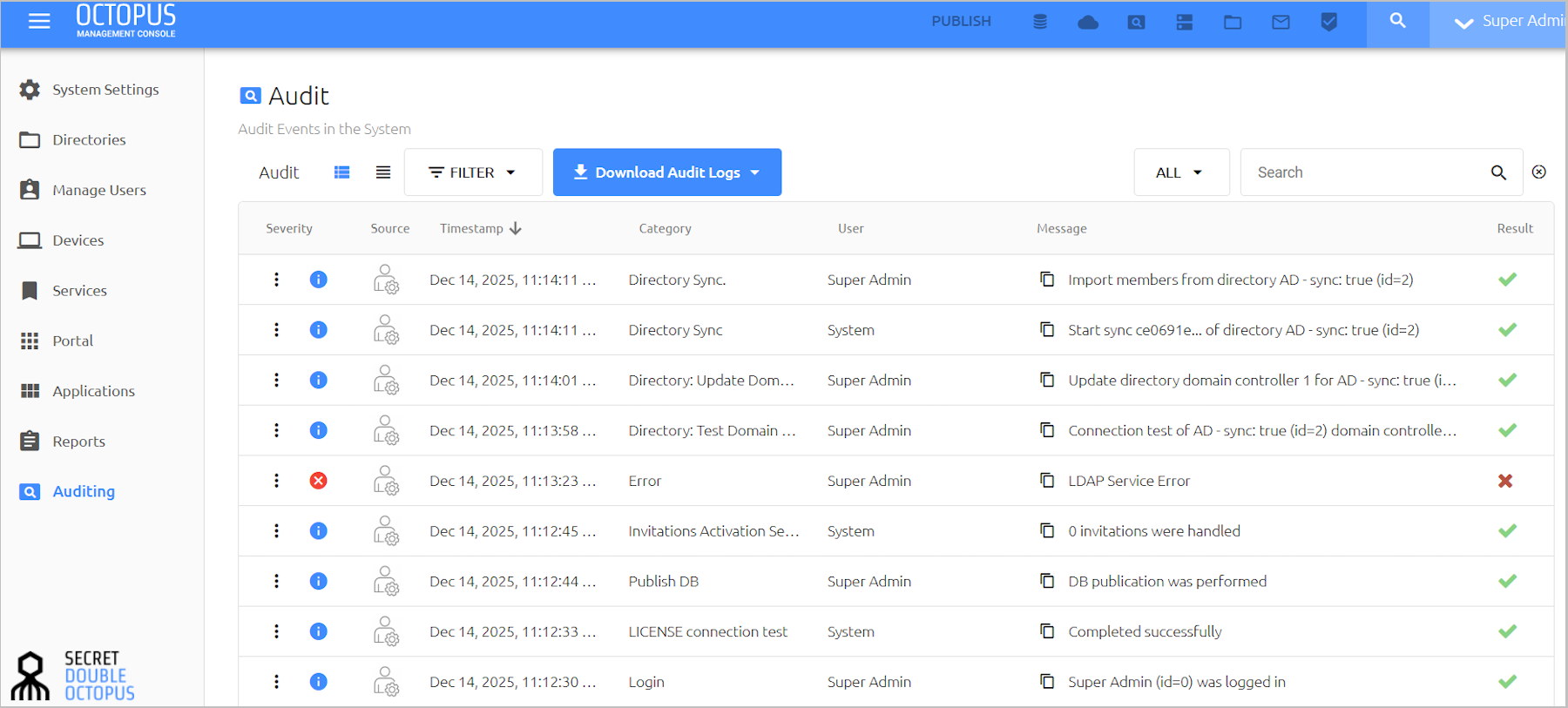Click 'LICENSE connection test' category cell
The height and width of the screenshot is (708, 1568).
pos(707,632)
